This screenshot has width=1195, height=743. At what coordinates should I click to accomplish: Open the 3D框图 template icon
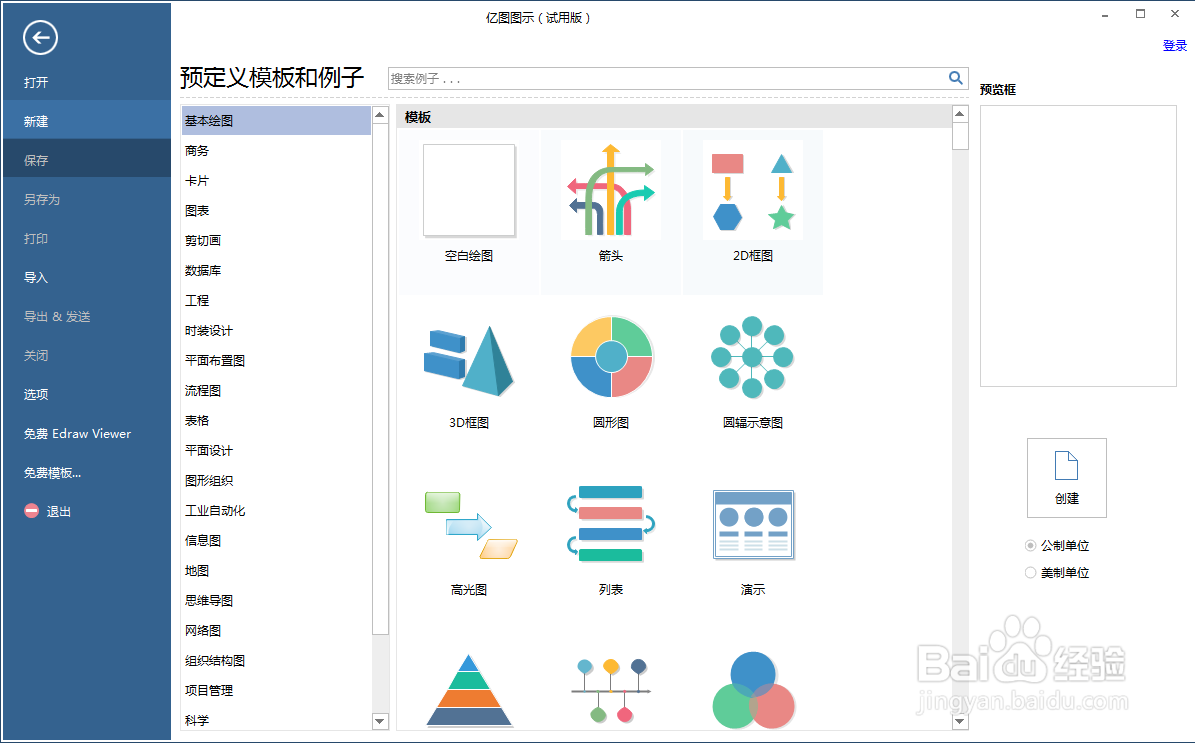(x=469, y=359)
